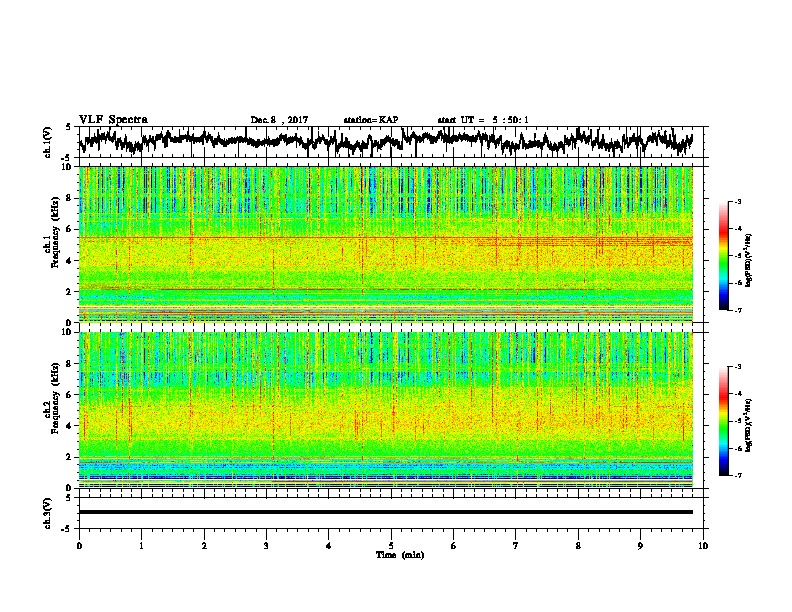Click the time axis tick label "9"

640,545
